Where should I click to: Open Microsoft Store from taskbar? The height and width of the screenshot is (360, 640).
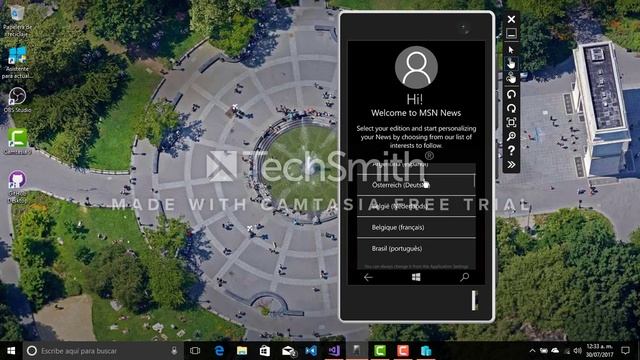265,351
